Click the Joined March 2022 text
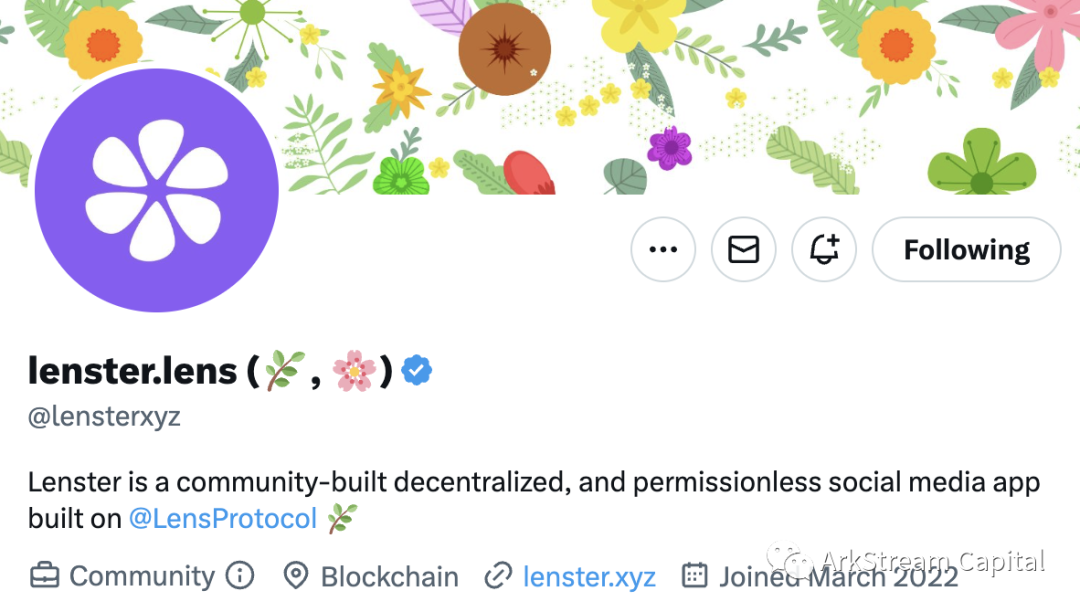Image resolution: width=1080 pixels, height=612 pixels. point(836,577)
